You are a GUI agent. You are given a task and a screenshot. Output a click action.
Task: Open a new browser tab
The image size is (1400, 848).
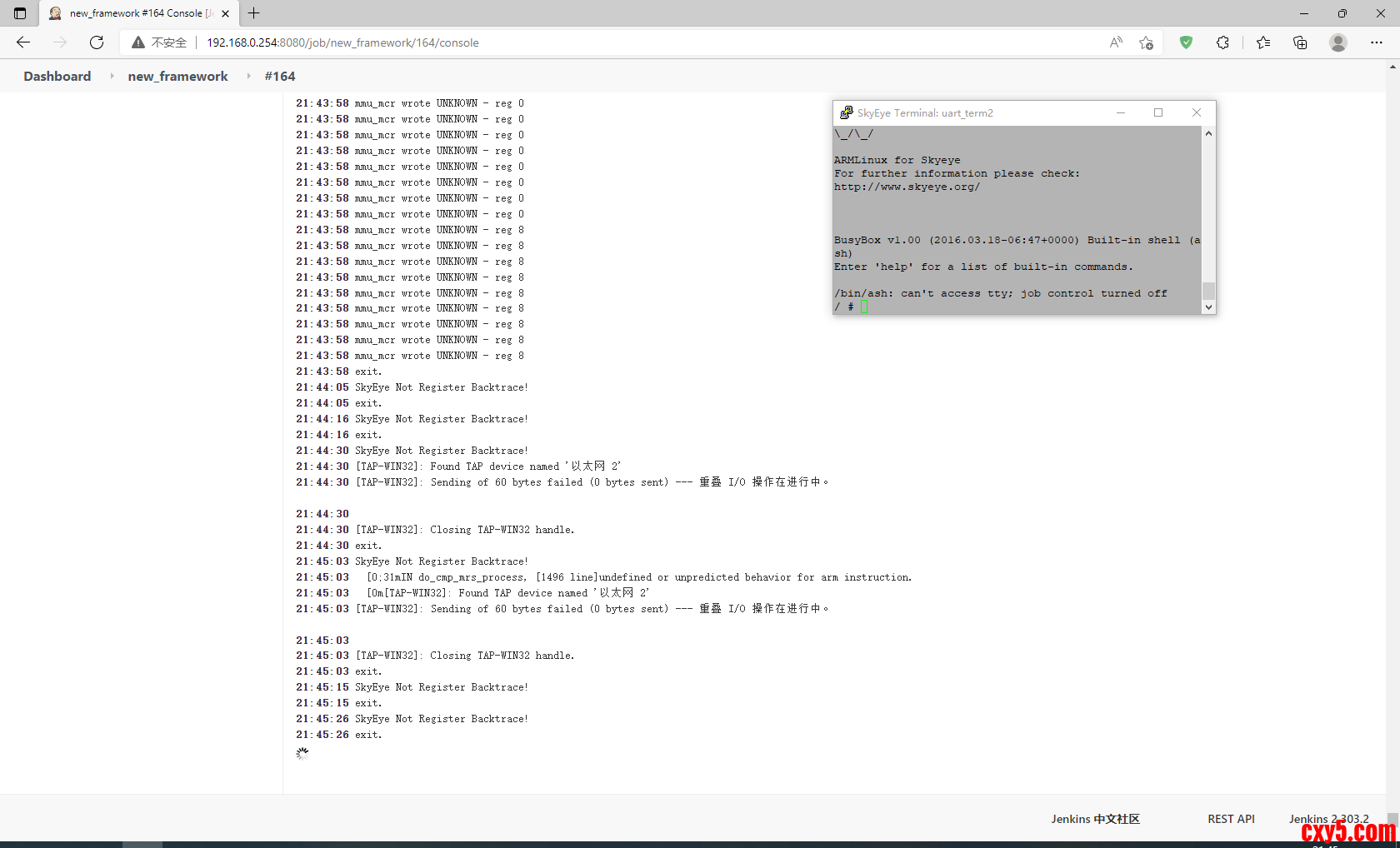click(254, 13)
